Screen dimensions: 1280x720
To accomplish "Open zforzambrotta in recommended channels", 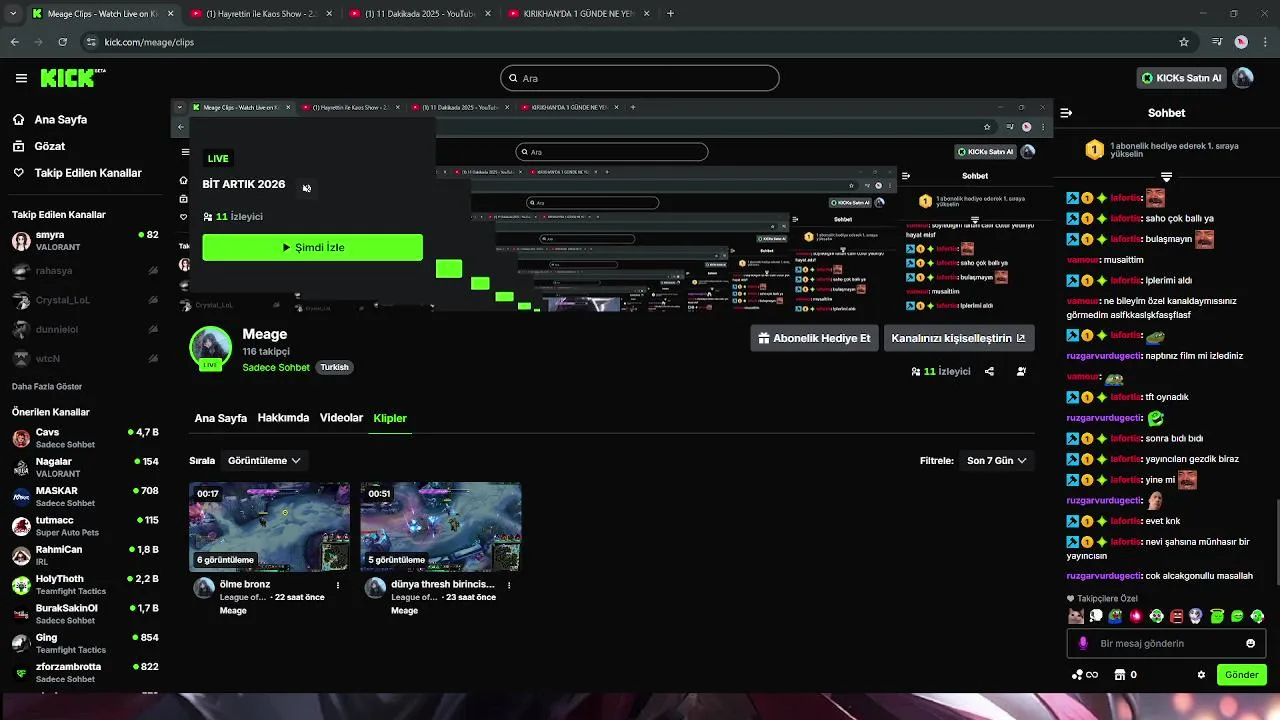I will pyautogui.click(x=85, y=673).
